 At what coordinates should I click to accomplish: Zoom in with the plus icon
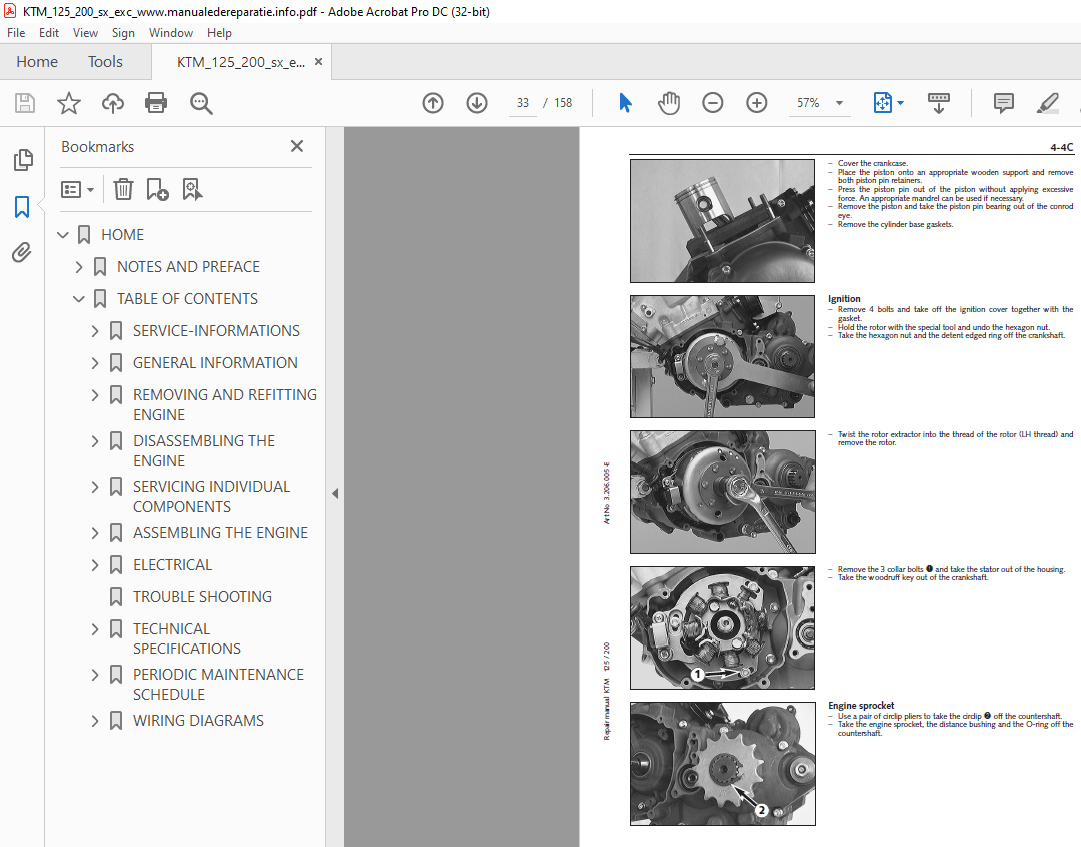point(756,102)
